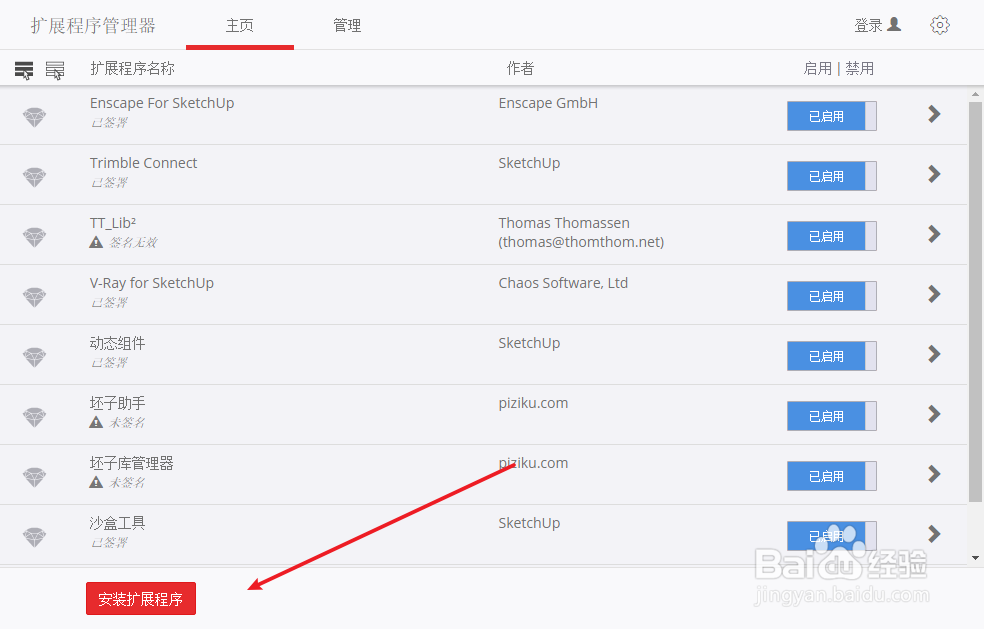The height and width of the screenshot is (629, 984).
Task: Click the ruby icon for 坯子助手
Action: [x=35, y=417]
